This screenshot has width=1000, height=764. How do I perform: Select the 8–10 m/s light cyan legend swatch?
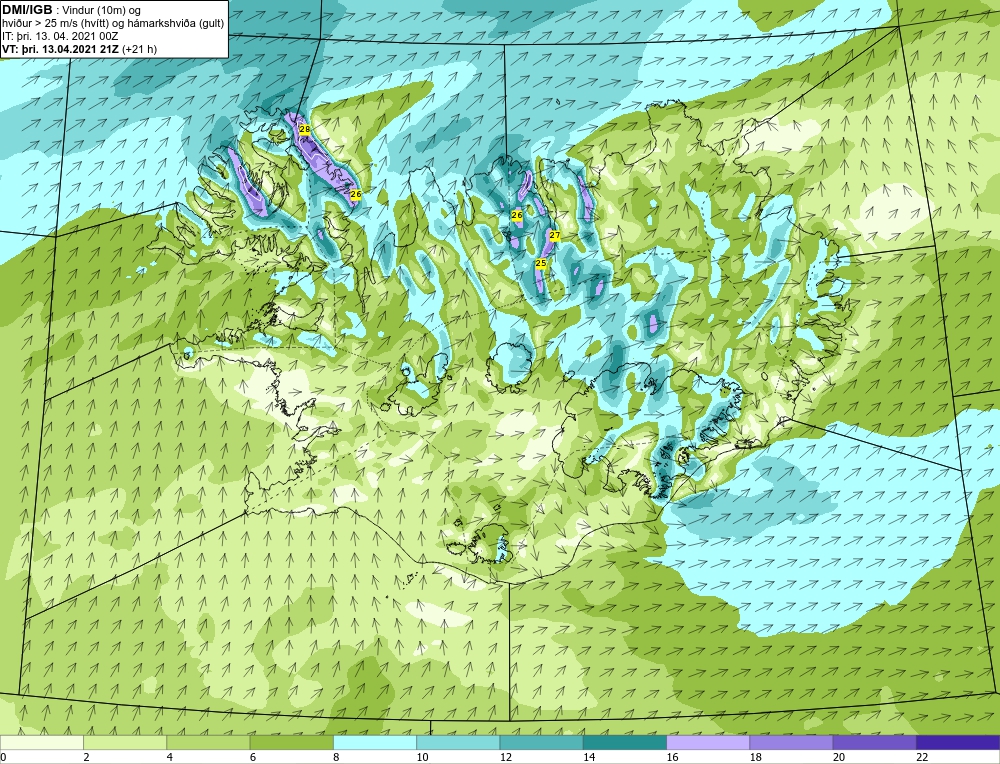[375, 742]
